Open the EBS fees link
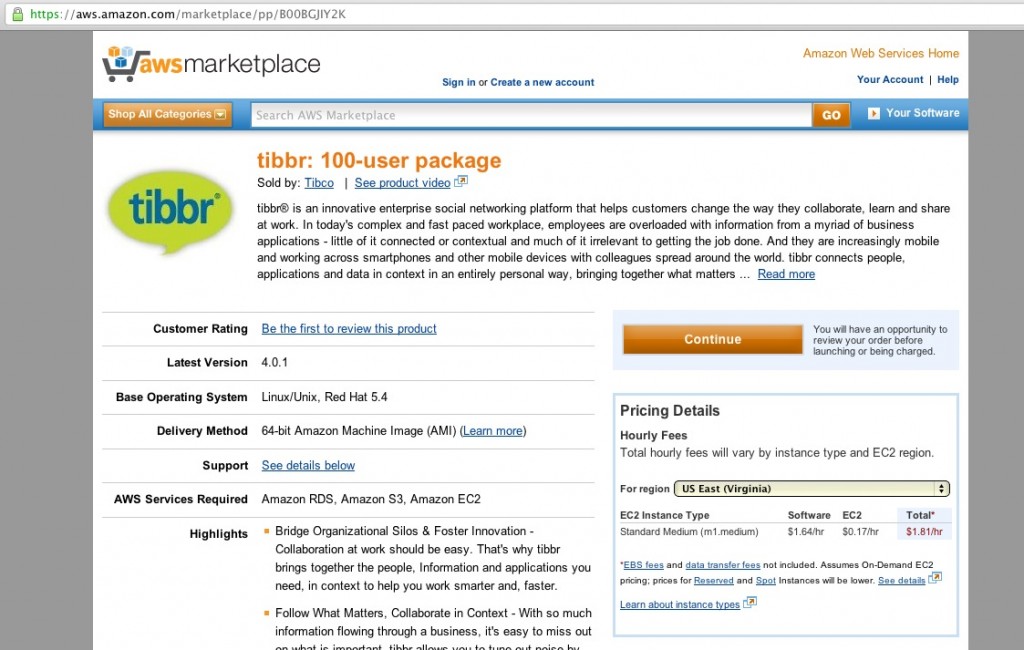1024x650 pixels. [x=643, y=565]
